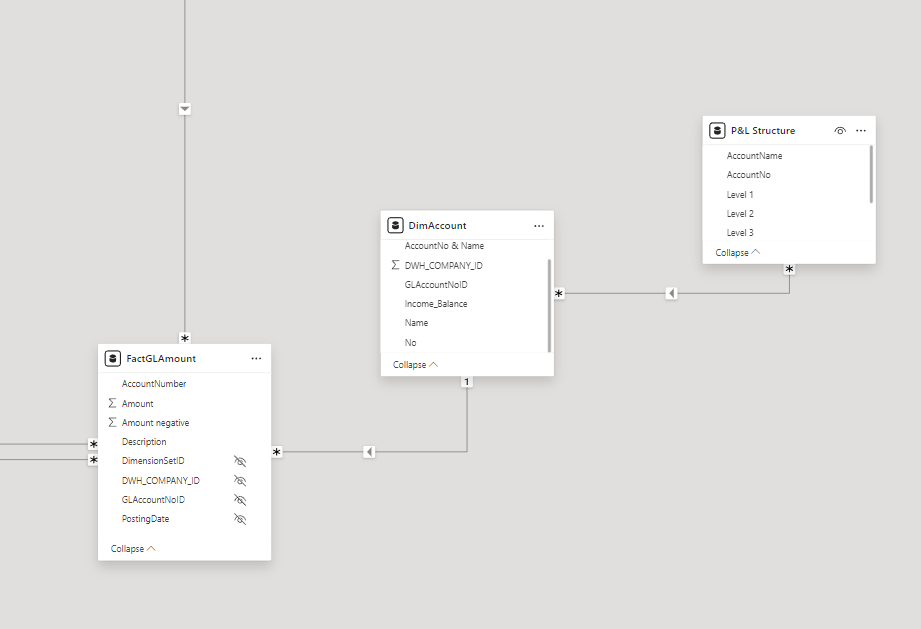Click many-side marker above FactGLAmount
The height and width of the screenshot is (629, 921).
point(185,338)
